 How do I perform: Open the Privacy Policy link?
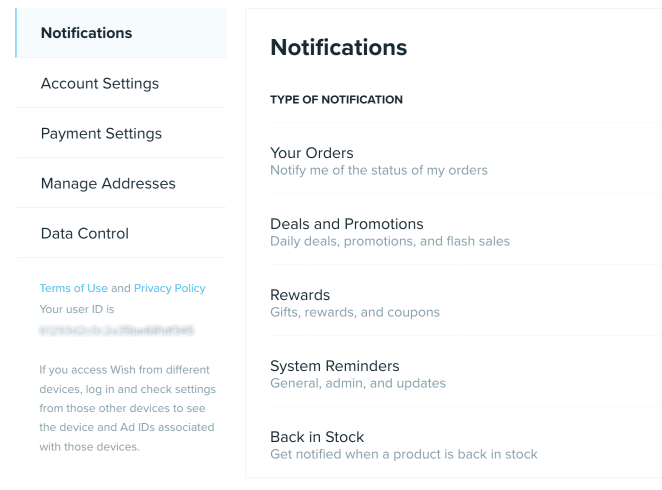[x=170, y=288]
